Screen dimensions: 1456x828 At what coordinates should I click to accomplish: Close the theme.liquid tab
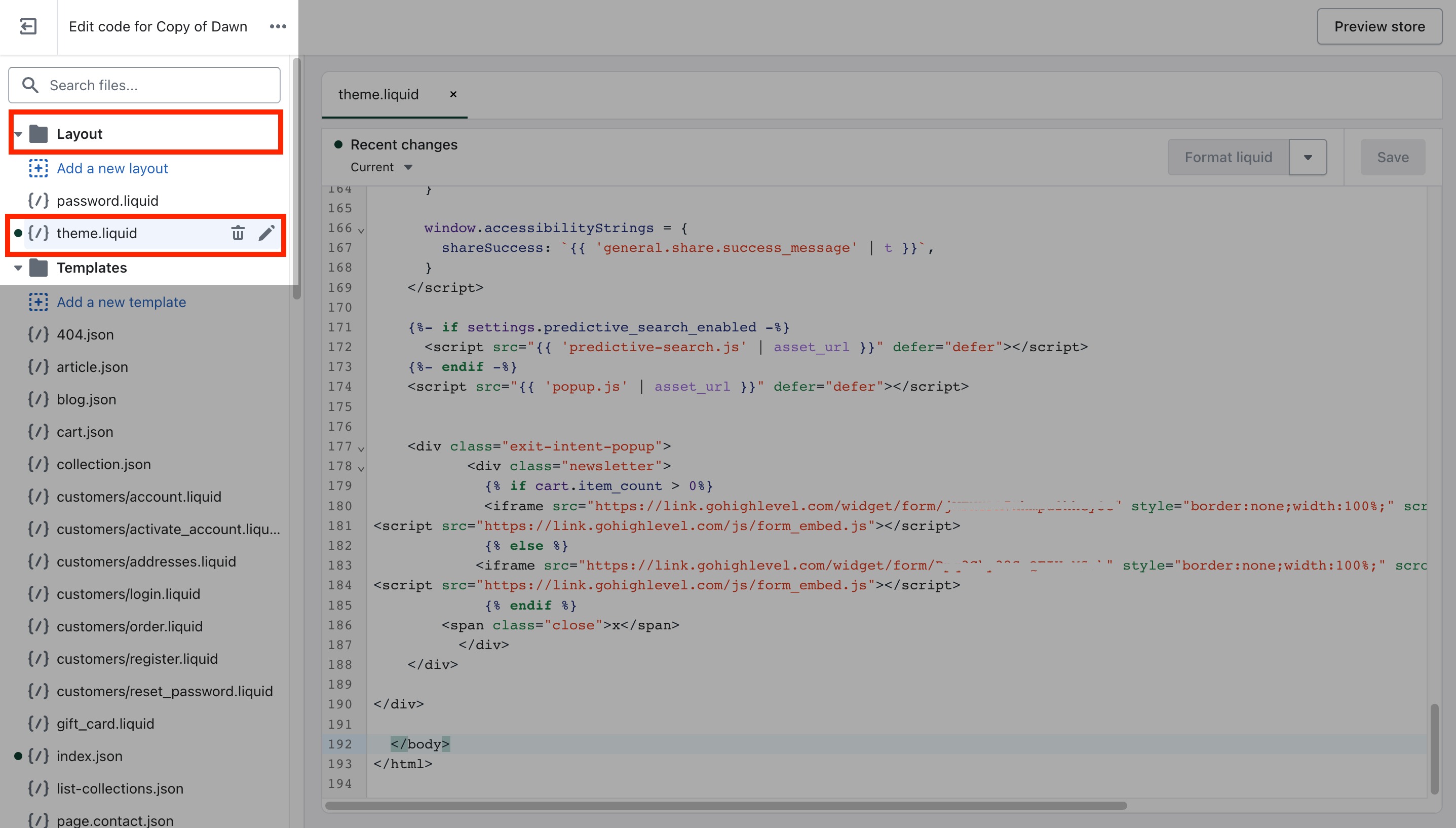coord(453,94)
